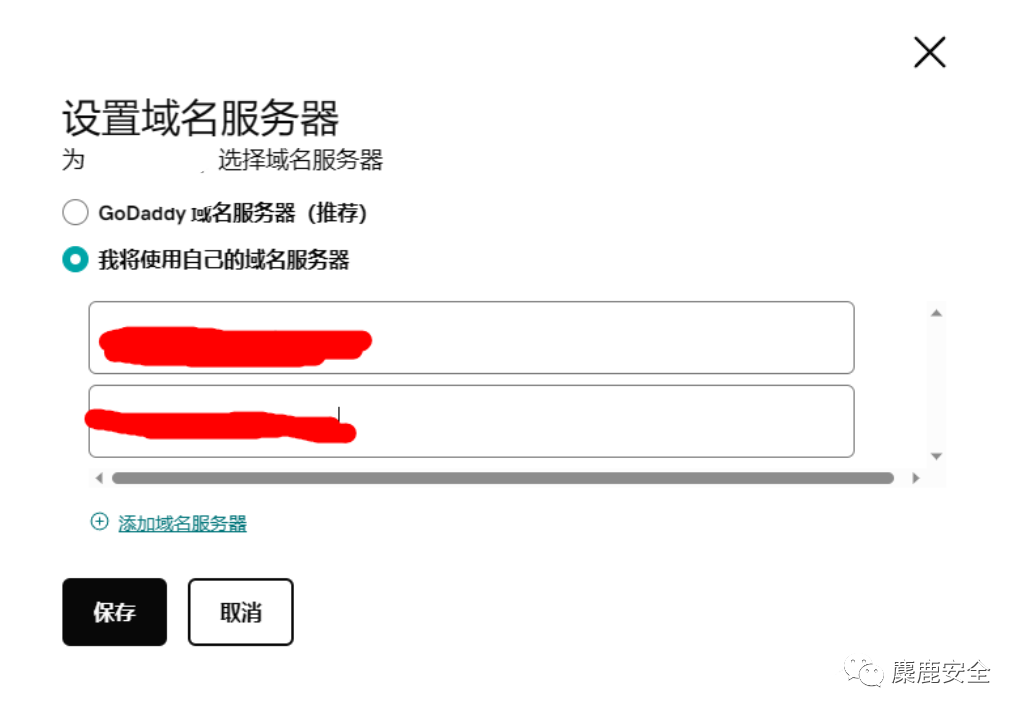This screenshot has width=1024, height=717.
Task: Click the second nameserver input field
Action: (x=472, y=421)
